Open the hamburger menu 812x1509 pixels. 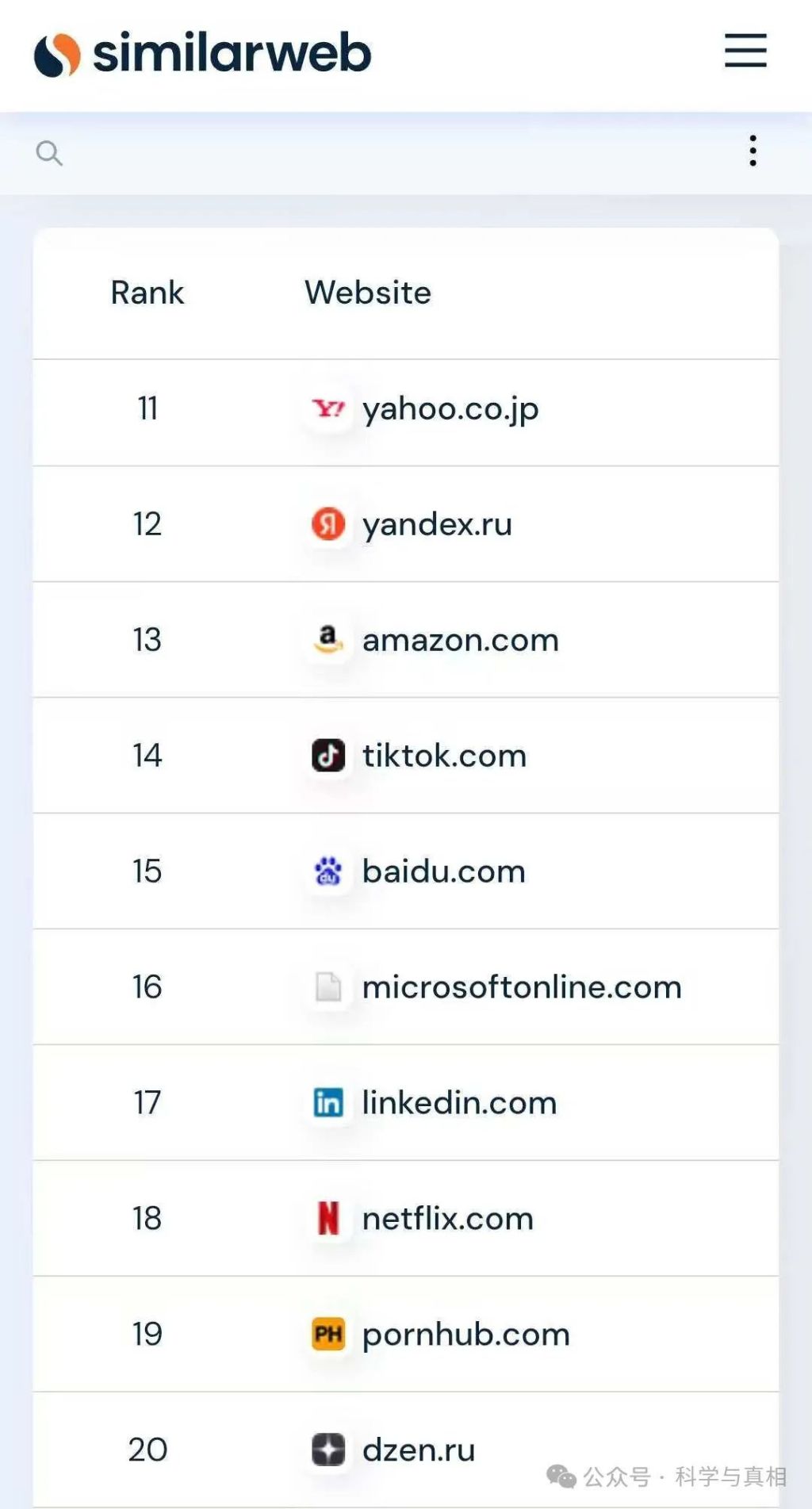pos(745,52)
